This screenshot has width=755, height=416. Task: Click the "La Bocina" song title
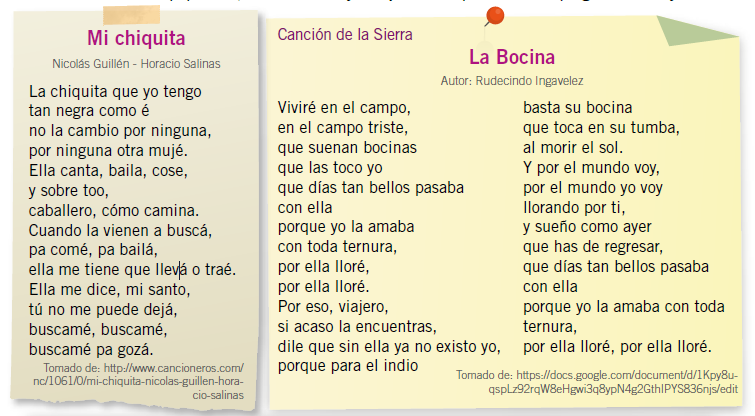pos(511,57)
